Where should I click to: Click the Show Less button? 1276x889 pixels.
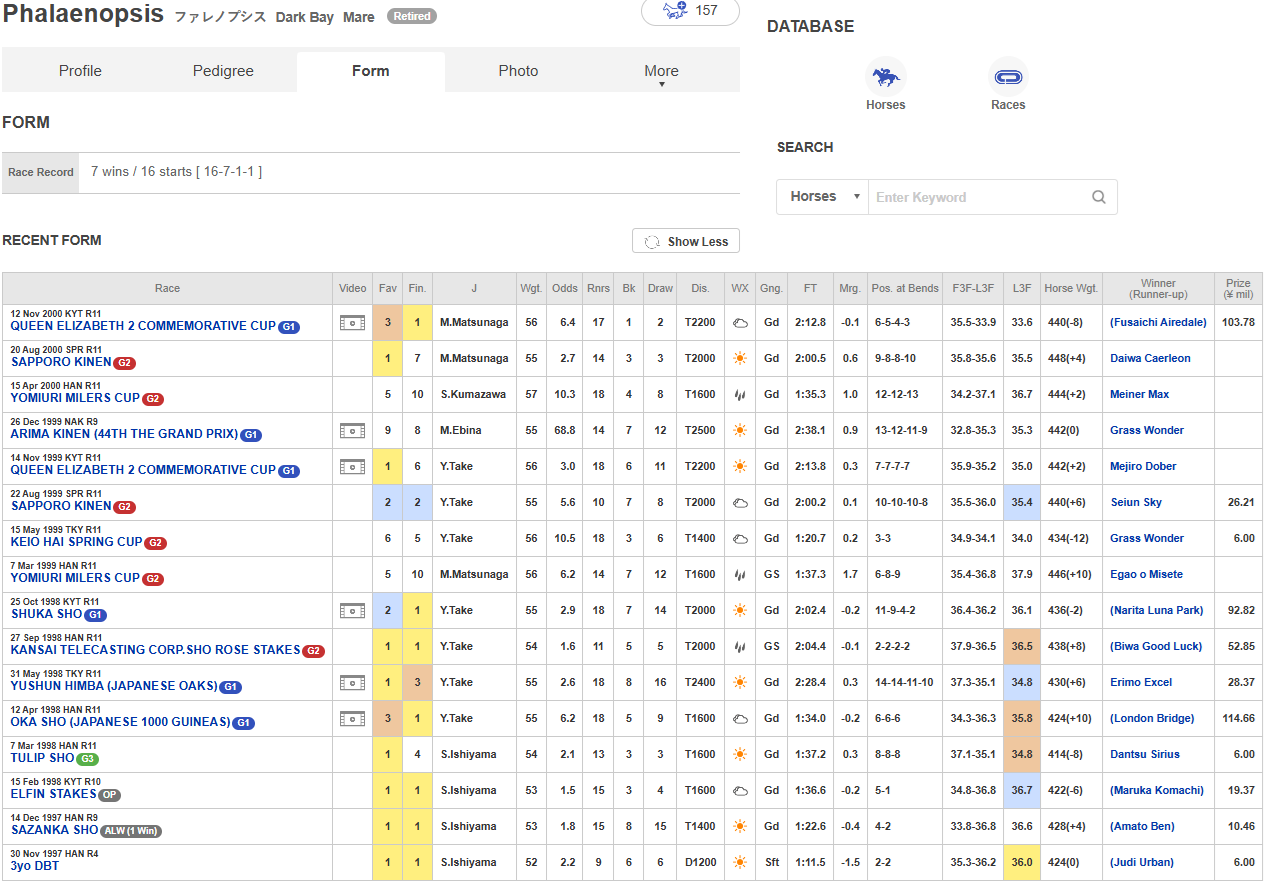click(x=686, y=241)
